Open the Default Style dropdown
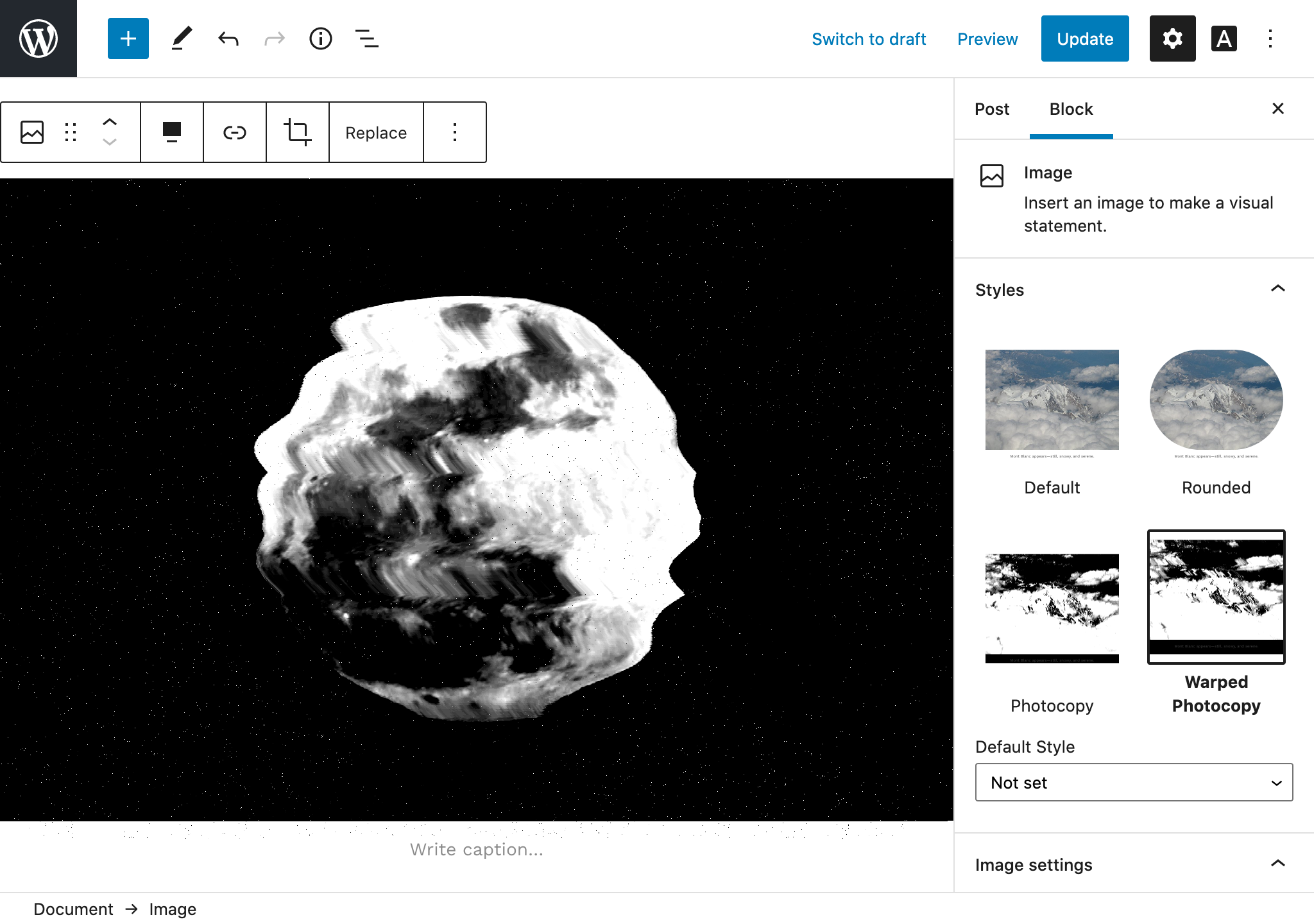 tap(1134, 782)
